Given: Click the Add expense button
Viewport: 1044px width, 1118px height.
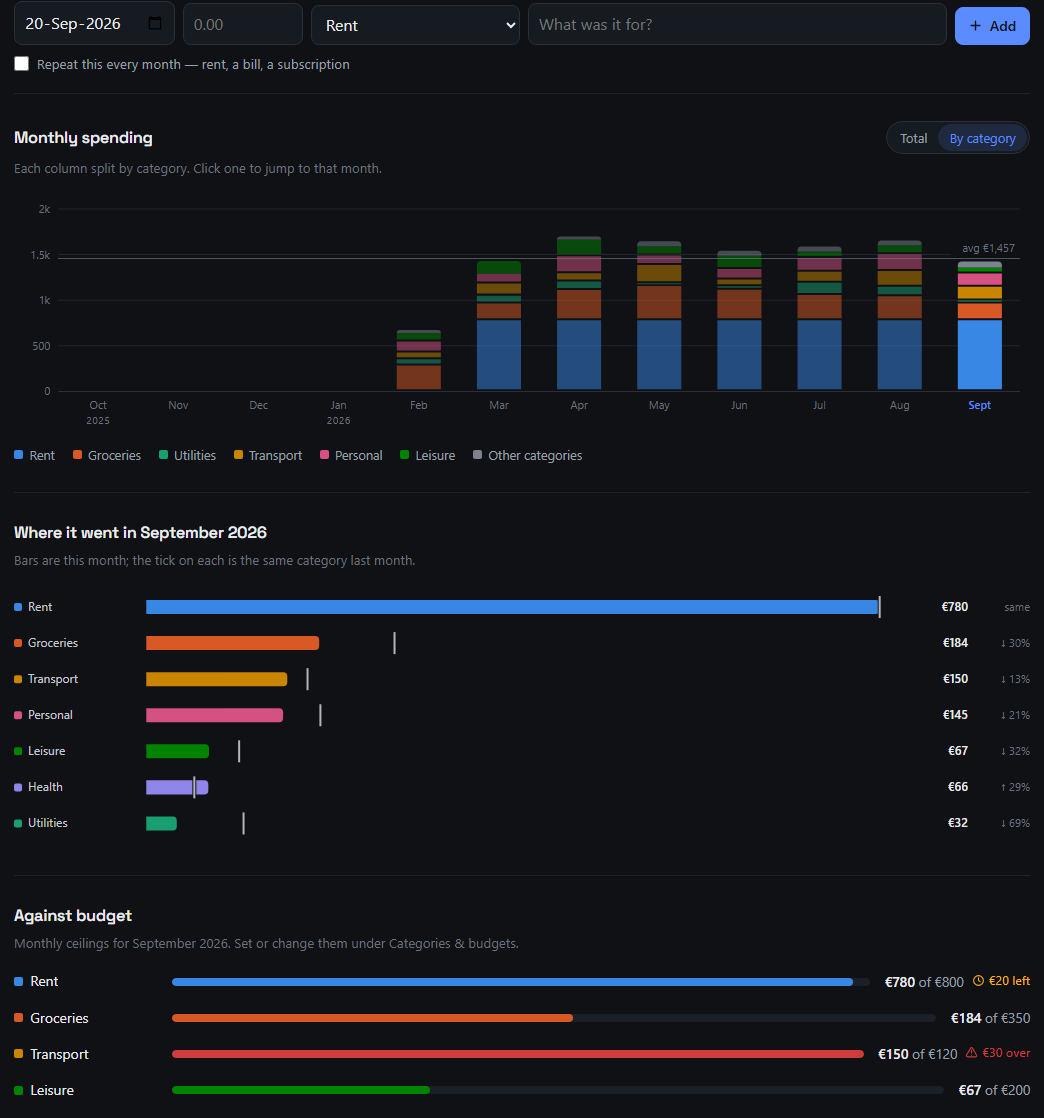Looking at the screenshot, I should click(992, 26).
